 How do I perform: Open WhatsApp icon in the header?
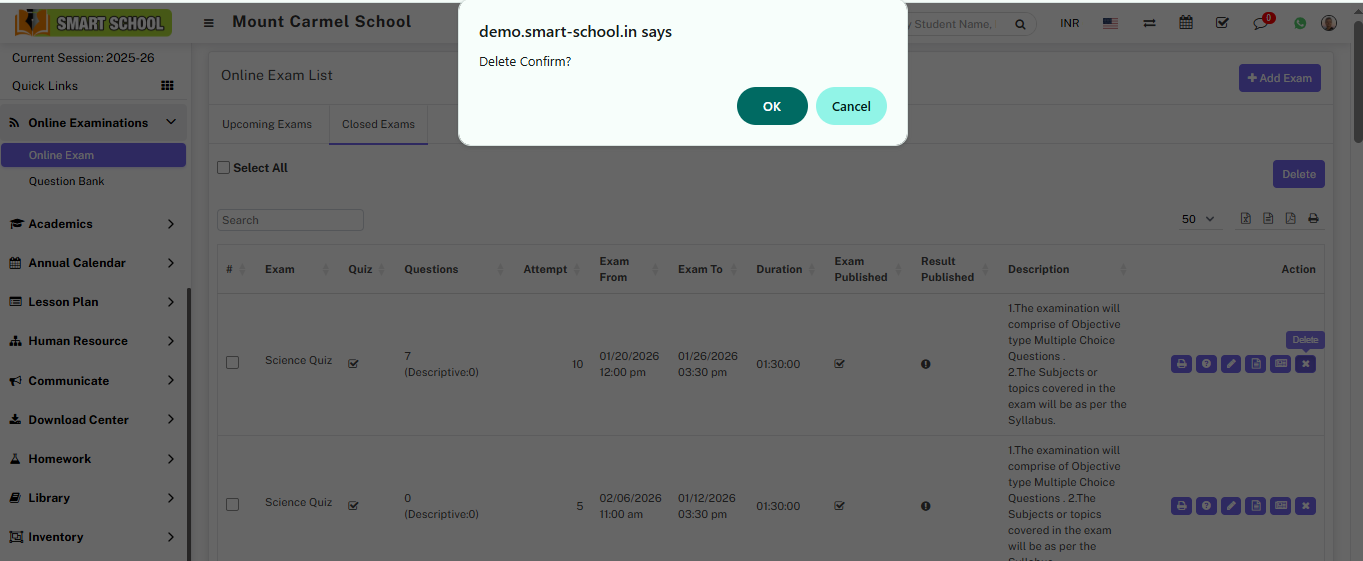coord(1299,23)
